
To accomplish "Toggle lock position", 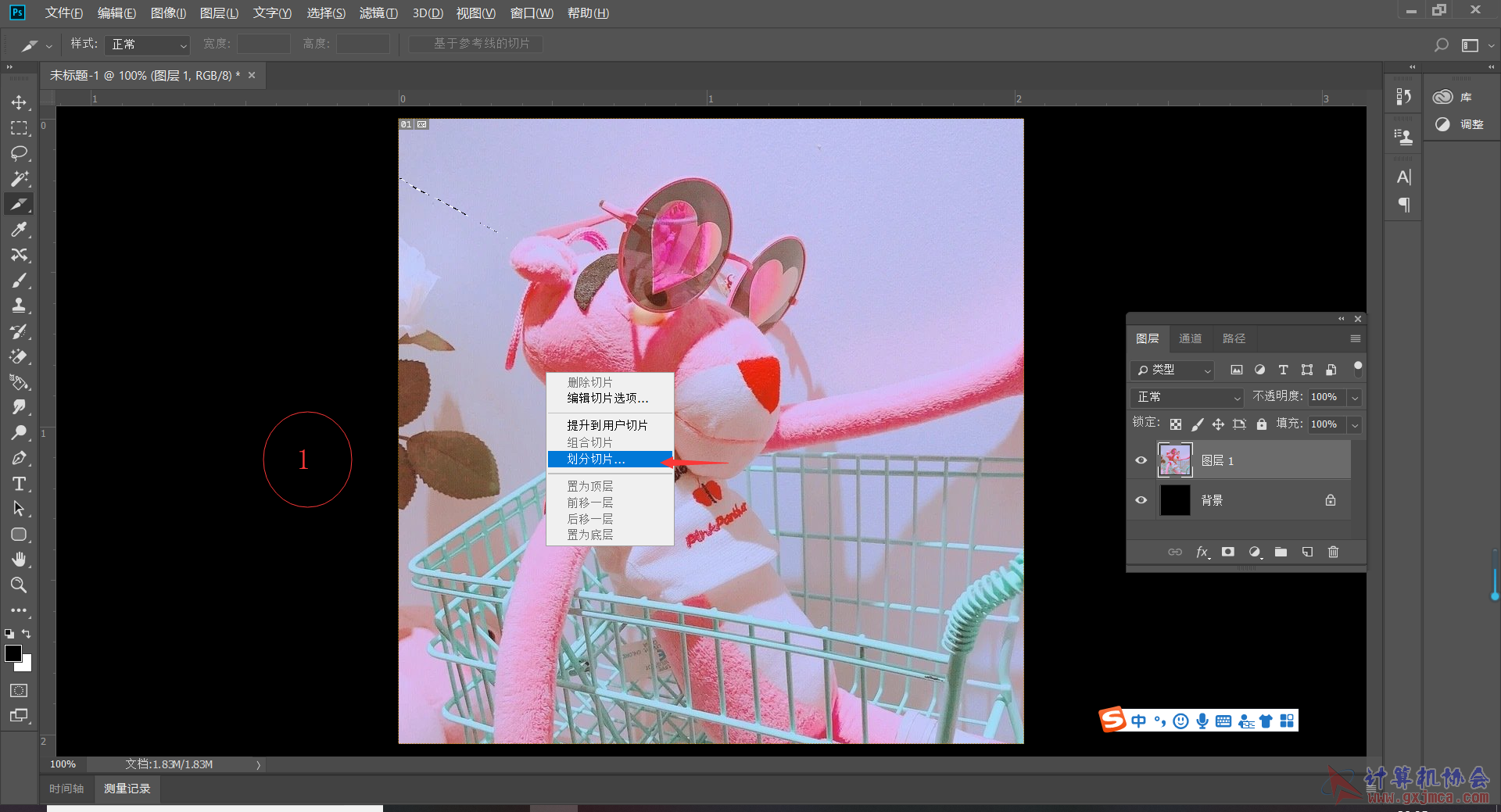I will 1218,424.
